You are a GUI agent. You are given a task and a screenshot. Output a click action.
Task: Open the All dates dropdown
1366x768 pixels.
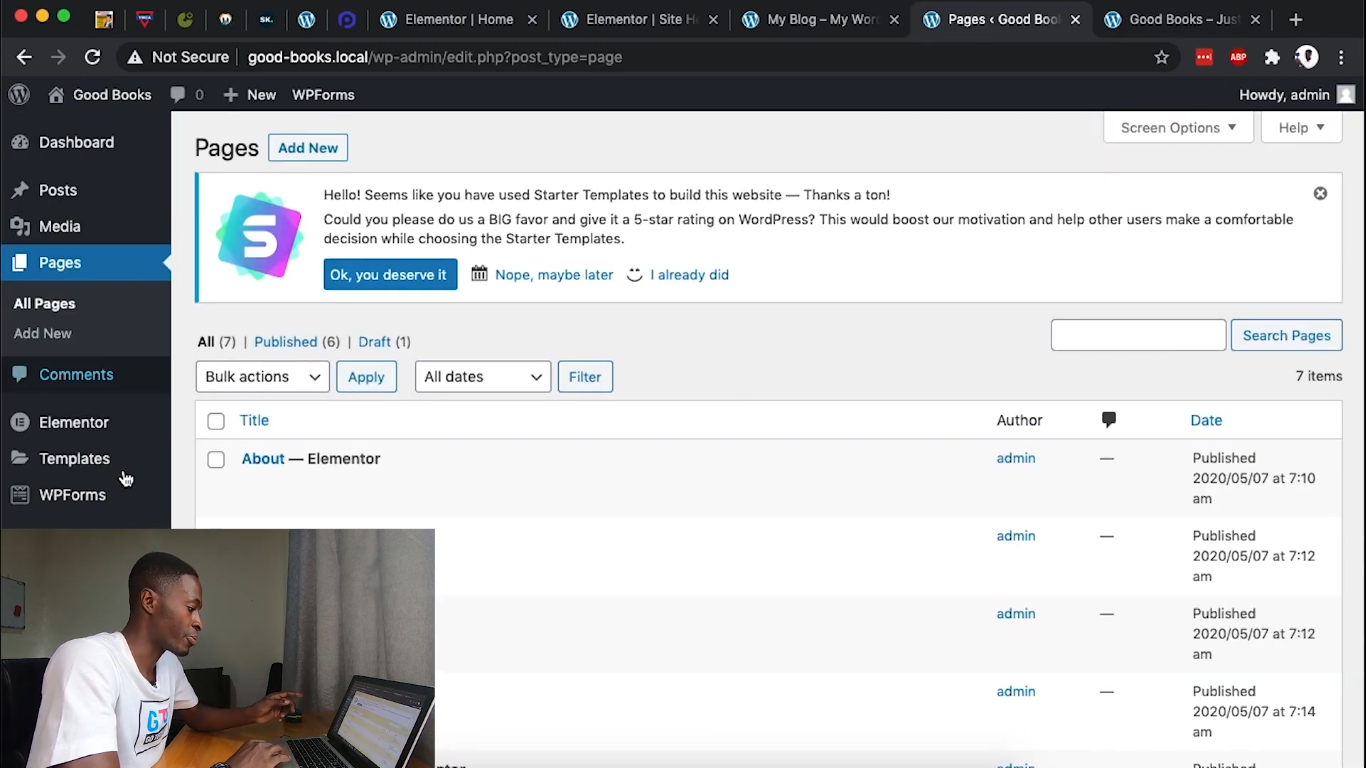pyautogui.click(x=482, y=377)
